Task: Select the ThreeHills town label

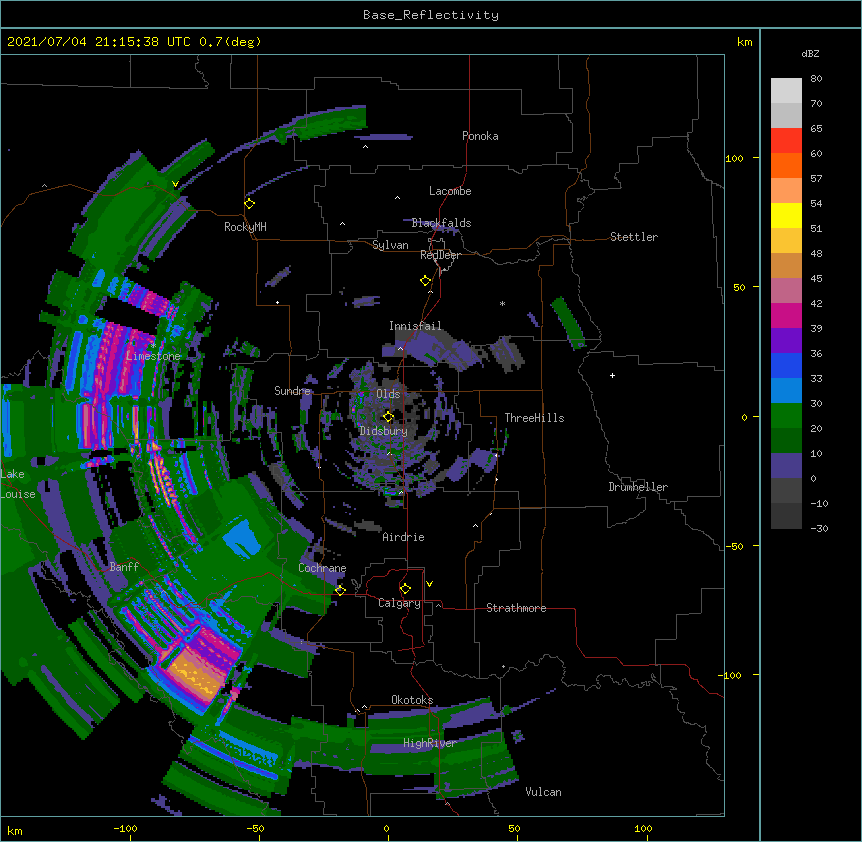Action: pyautogui.click(x=534, y=418)
